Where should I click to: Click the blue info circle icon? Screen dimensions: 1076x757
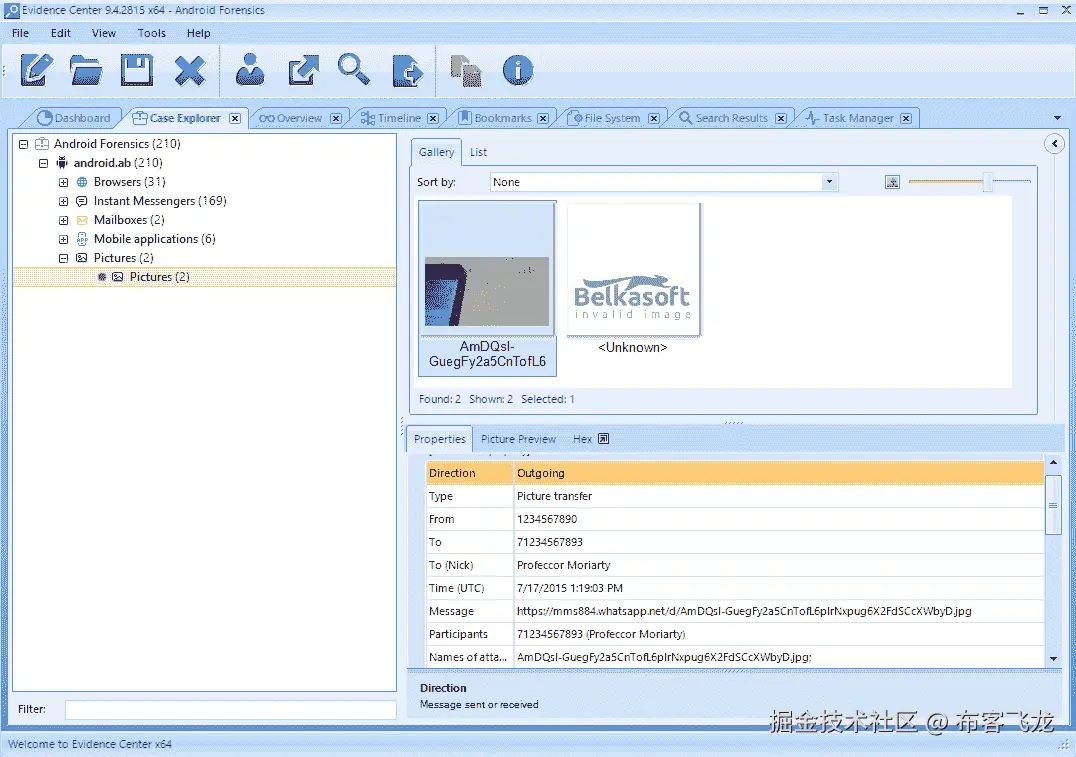point(517,70)
